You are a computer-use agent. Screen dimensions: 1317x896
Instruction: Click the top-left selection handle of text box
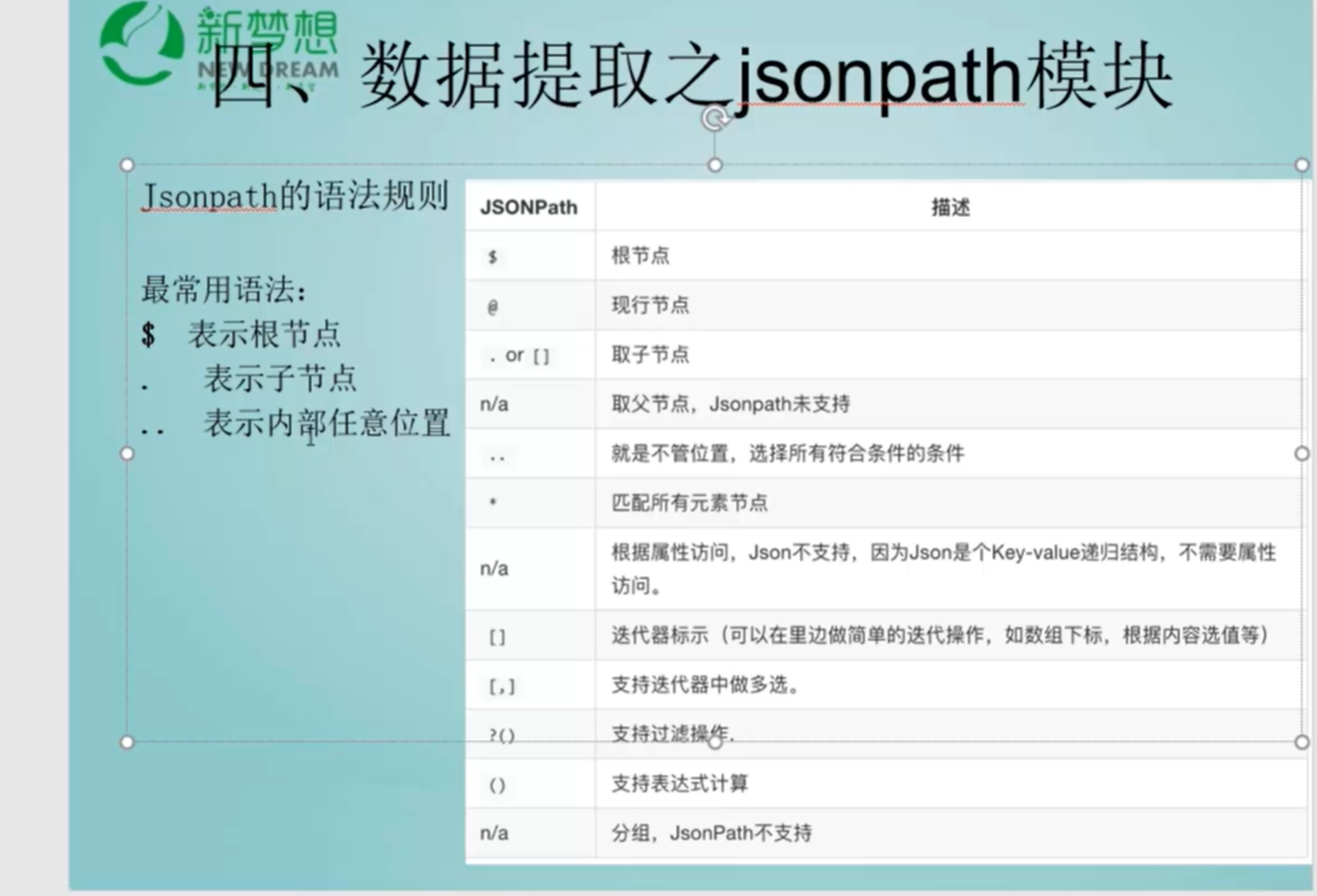[127, 165]
